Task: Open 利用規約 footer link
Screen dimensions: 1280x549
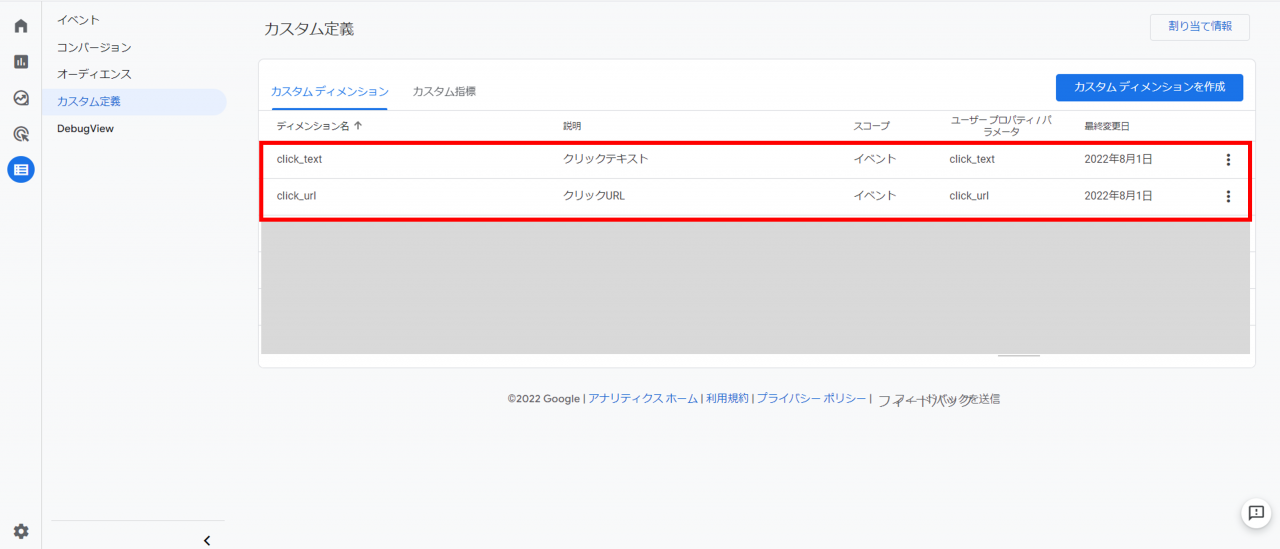Action: click(727, 398)
